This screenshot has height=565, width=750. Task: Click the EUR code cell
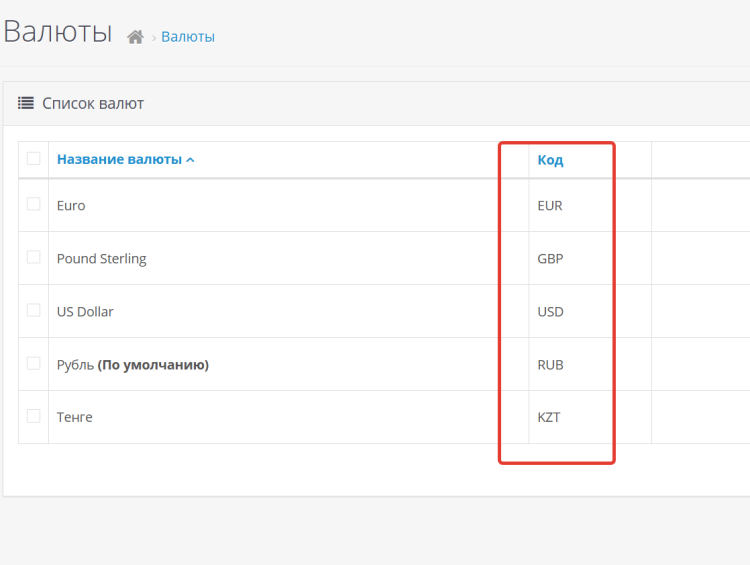click(x=550, y=205)
